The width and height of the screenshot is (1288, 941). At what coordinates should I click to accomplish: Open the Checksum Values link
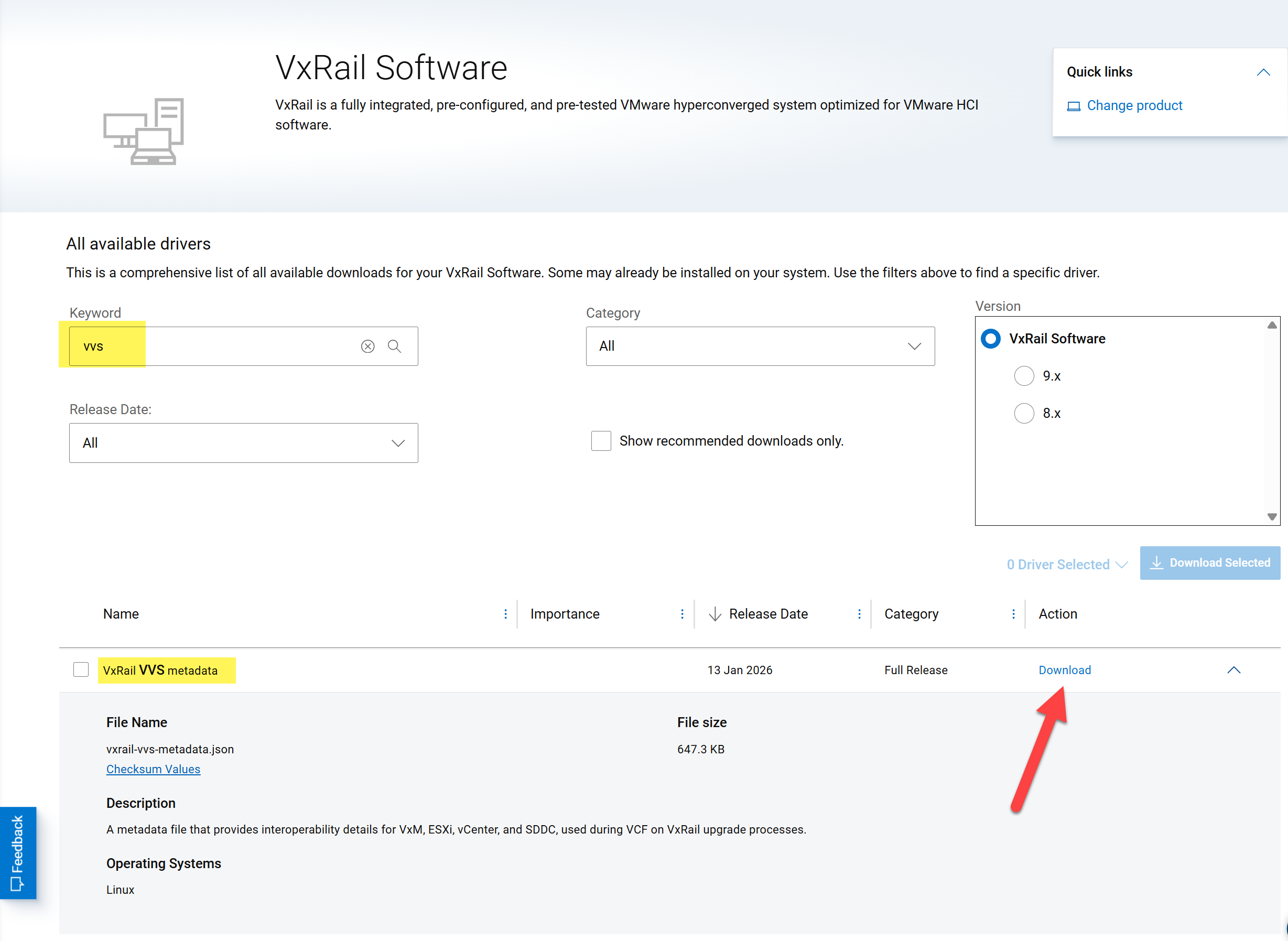pyautogui.click(x=153, y=770)
